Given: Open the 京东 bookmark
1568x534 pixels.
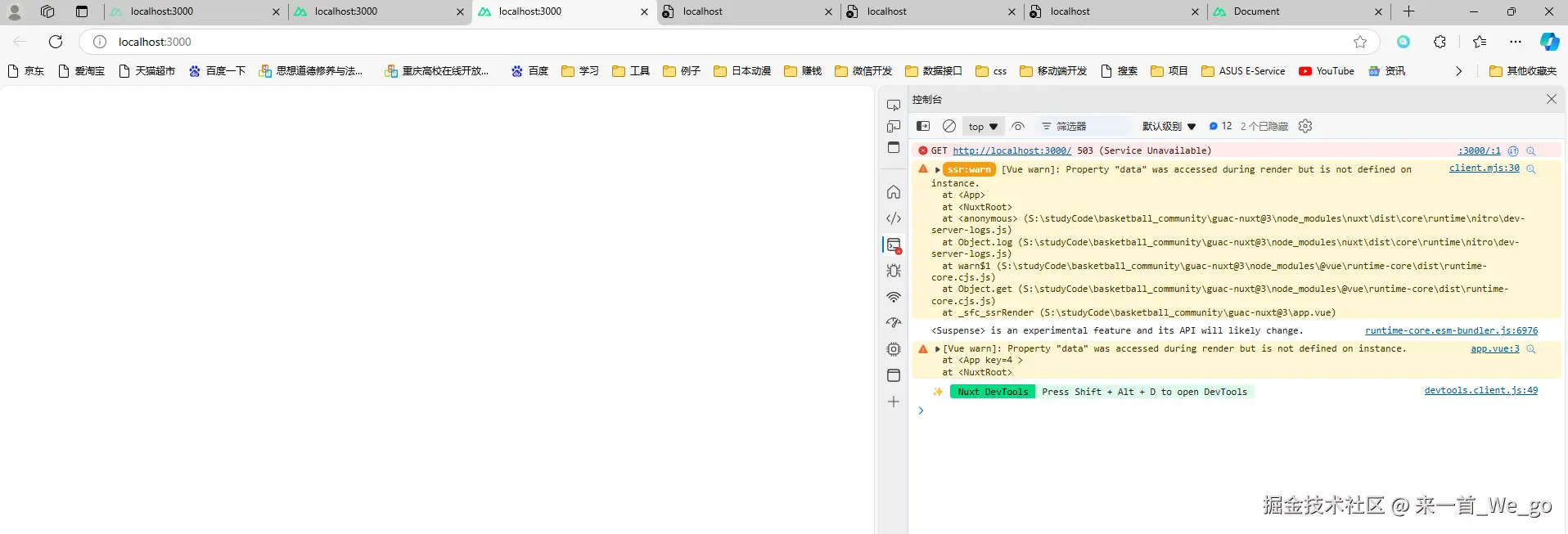Looking at the screenshot, I should click(x=26, y=71).
